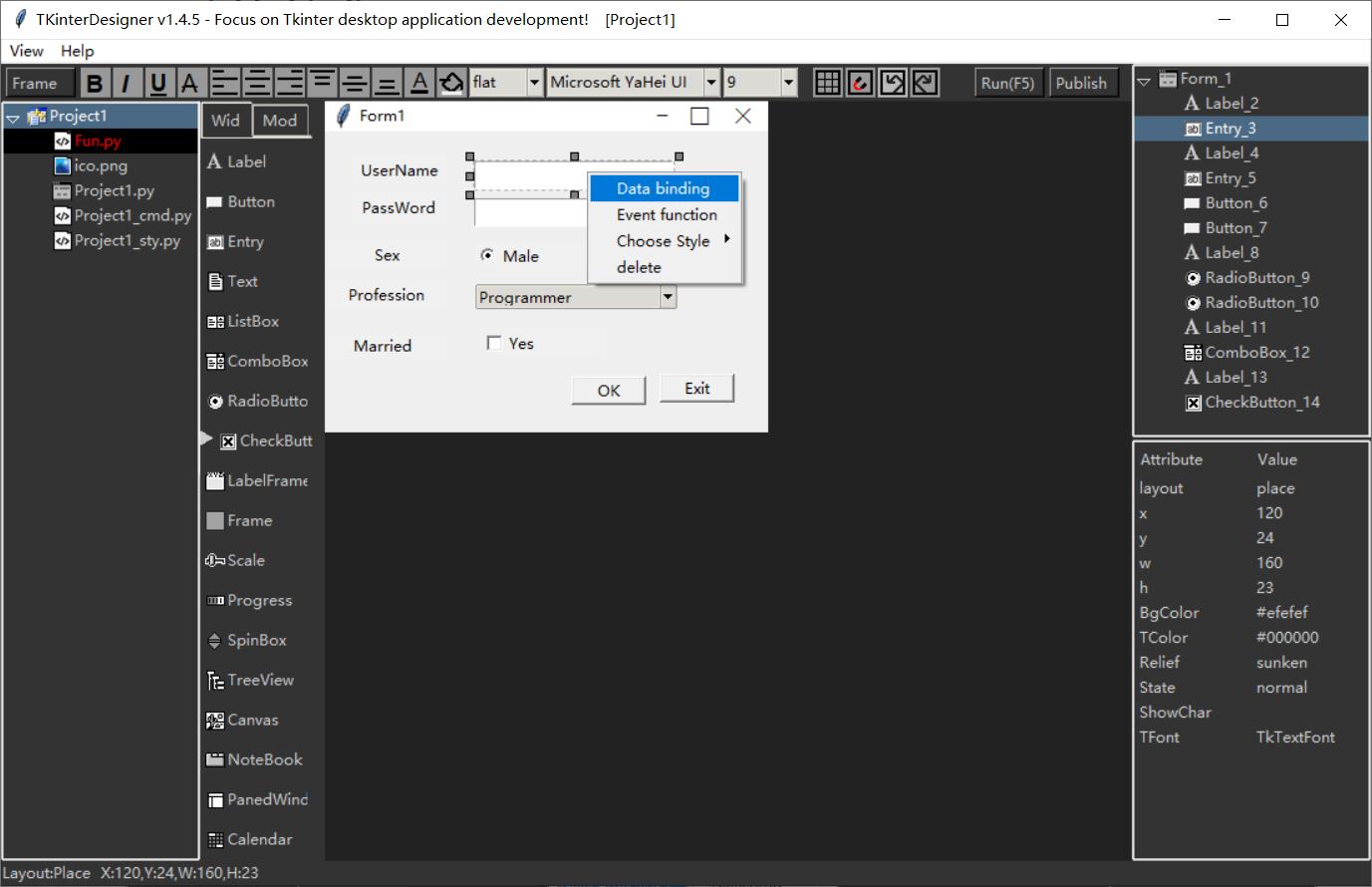Expand the Choose Style submenu
Viewport: 1372px width, 887px height.
(x=665, y=241)
